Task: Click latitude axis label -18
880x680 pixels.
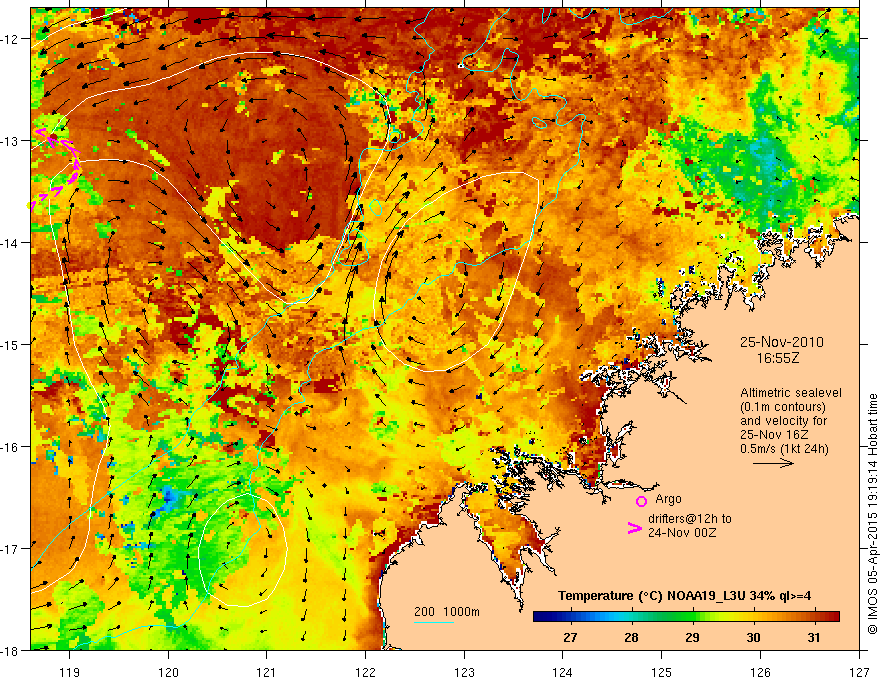Action: 11,650
